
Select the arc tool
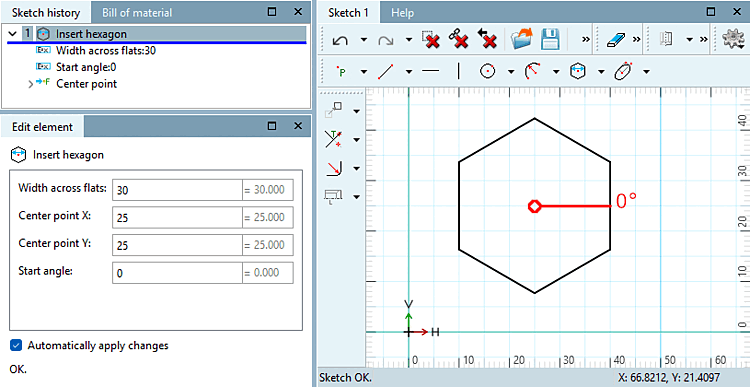(532, 72)
